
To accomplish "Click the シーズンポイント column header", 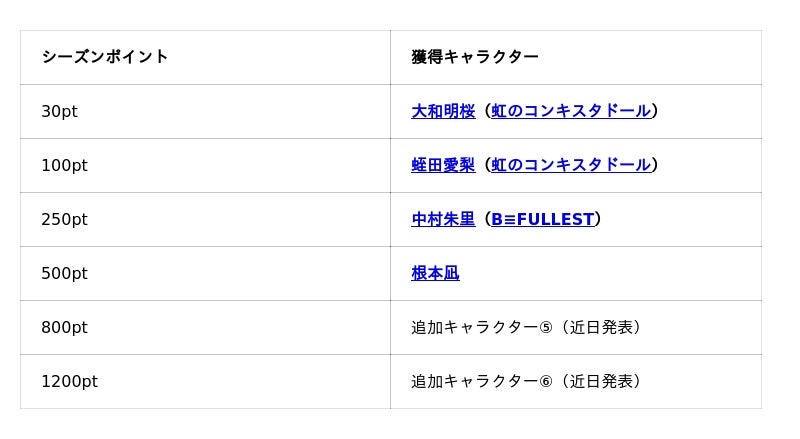I will [105, 57].
